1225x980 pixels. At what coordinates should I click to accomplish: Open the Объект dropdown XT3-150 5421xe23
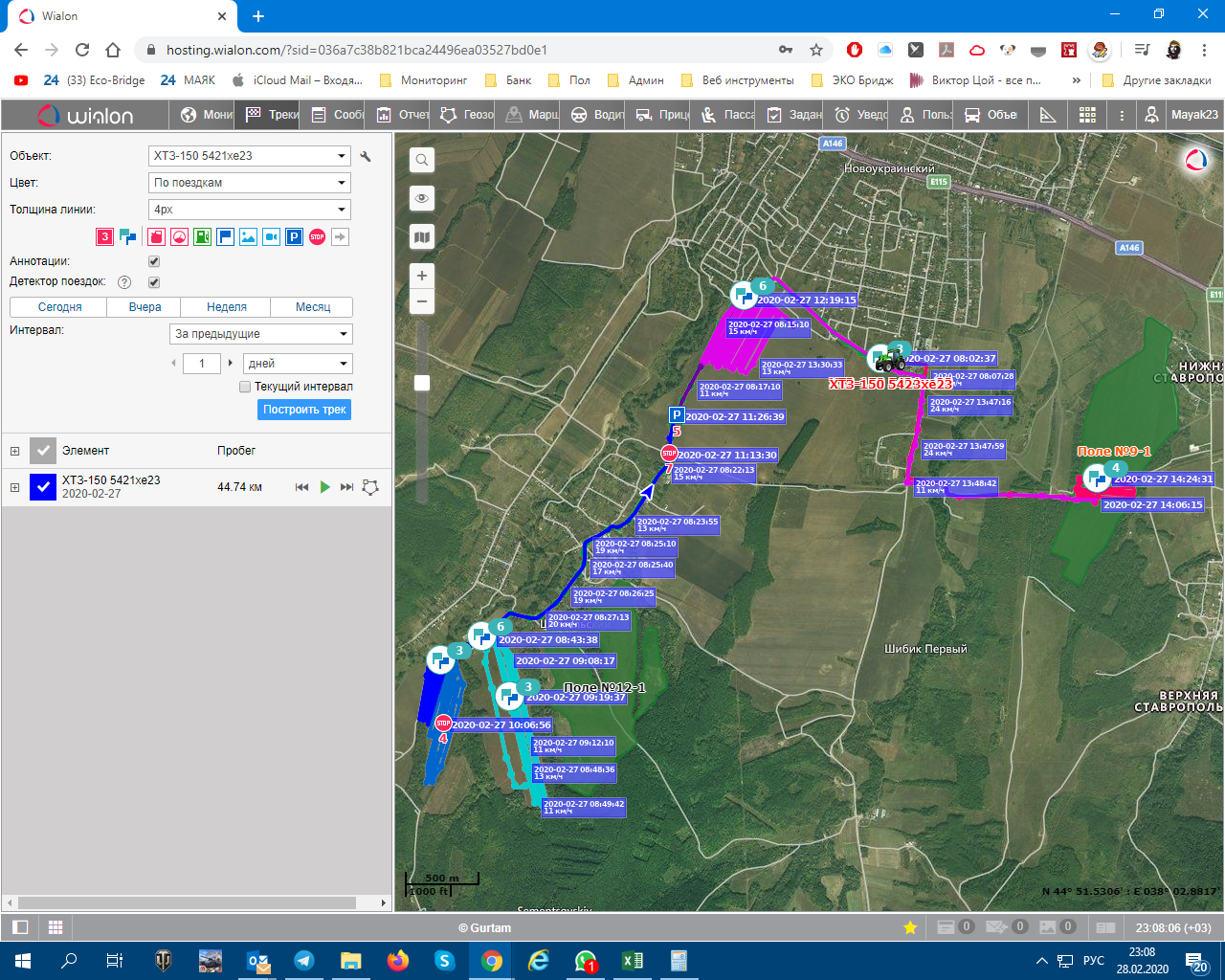click(250, 156)
